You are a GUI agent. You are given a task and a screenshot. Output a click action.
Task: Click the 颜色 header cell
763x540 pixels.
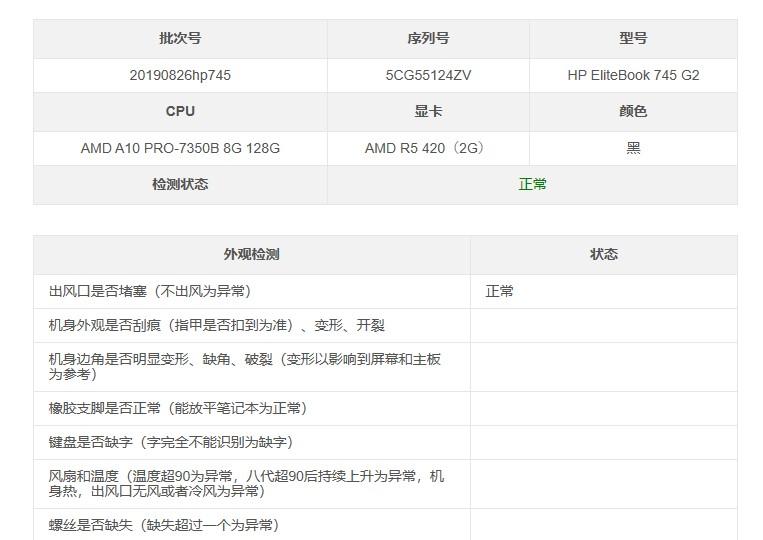click(x=633, y=111)
